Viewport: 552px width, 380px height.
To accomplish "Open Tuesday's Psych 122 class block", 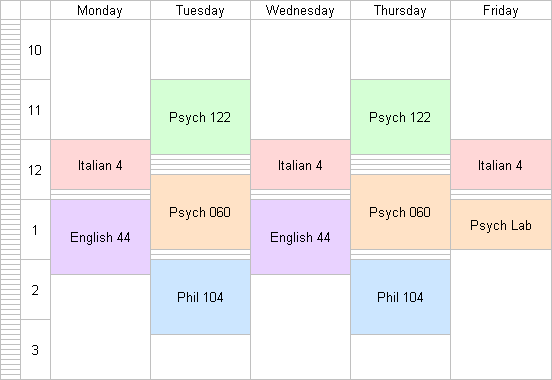I will pos(200,117).
